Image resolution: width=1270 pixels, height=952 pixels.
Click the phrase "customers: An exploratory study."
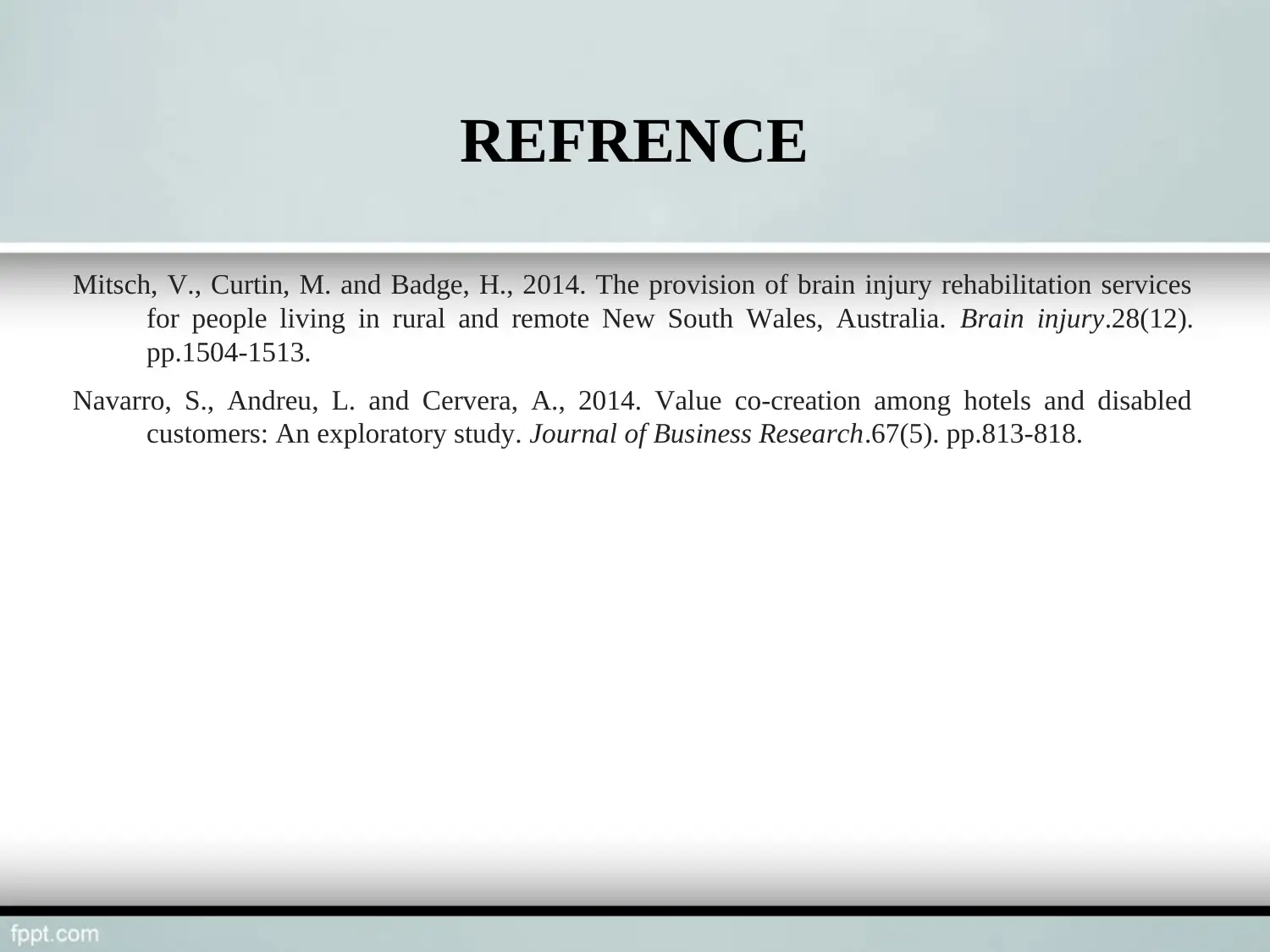[334, 434]
